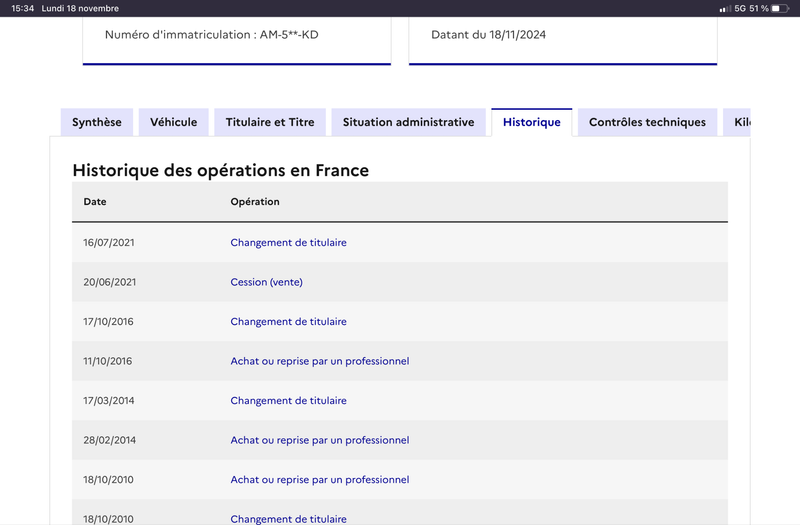The image size is (800, 525).
Task: Select the date 17/03/2014
Action: (x=109, y=401)
